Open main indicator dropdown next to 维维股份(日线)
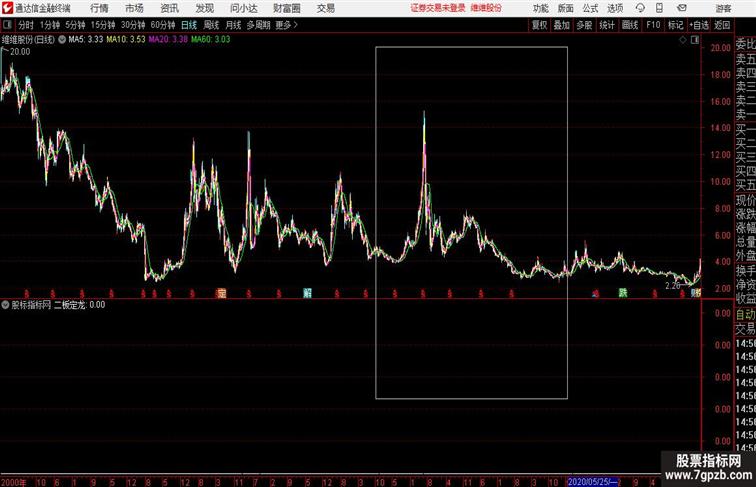Viewport: 756px width, 487px height. click(x=62, y=40)
